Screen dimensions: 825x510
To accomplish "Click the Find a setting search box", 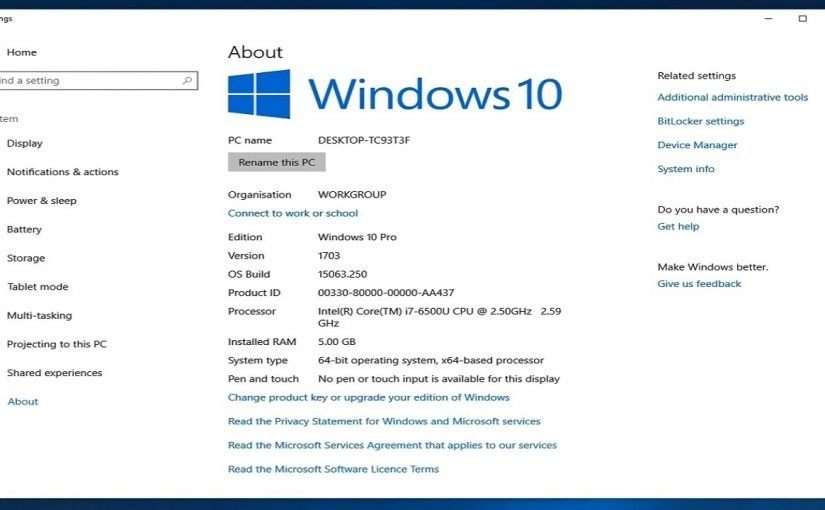I will click(x=98, y=81).
